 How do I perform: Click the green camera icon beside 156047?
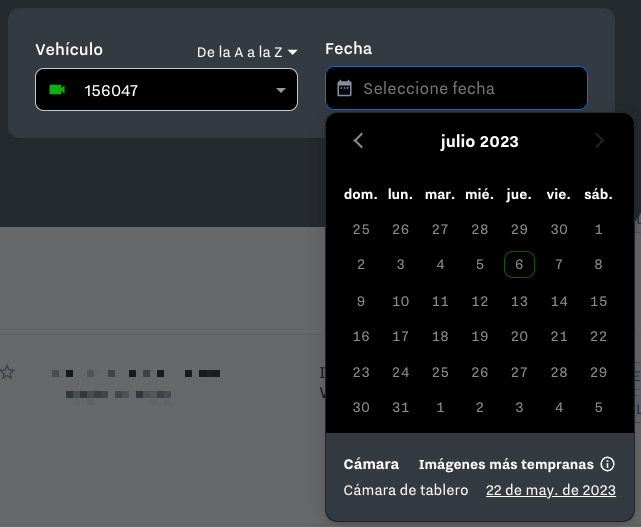click(x=57, y=90)
